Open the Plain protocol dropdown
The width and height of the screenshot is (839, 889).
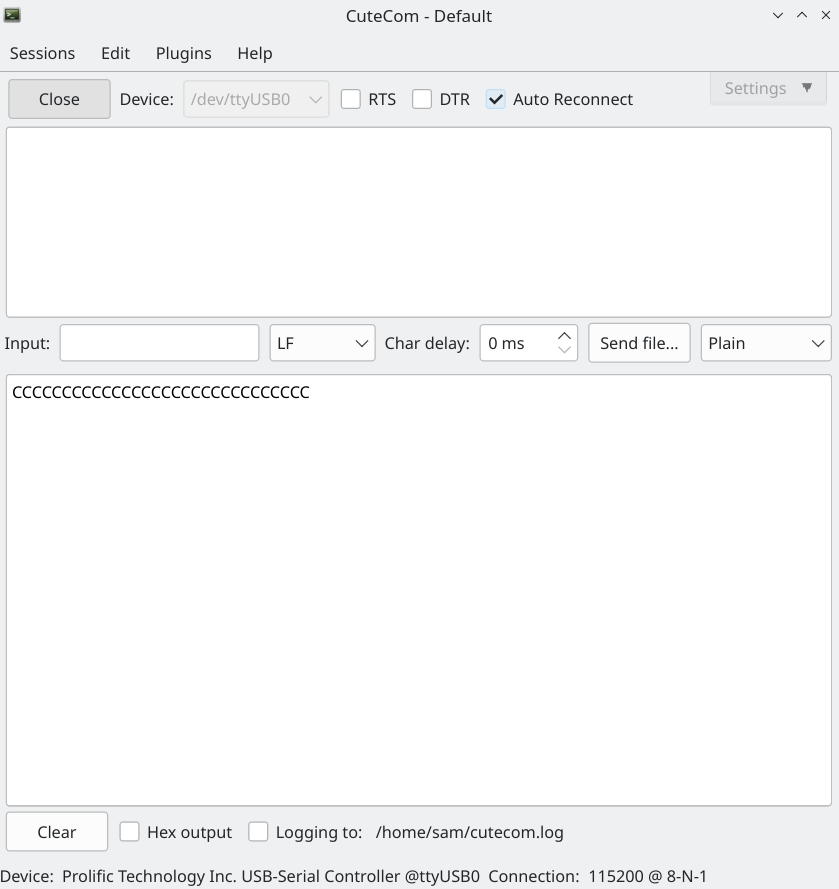point(766,343)
